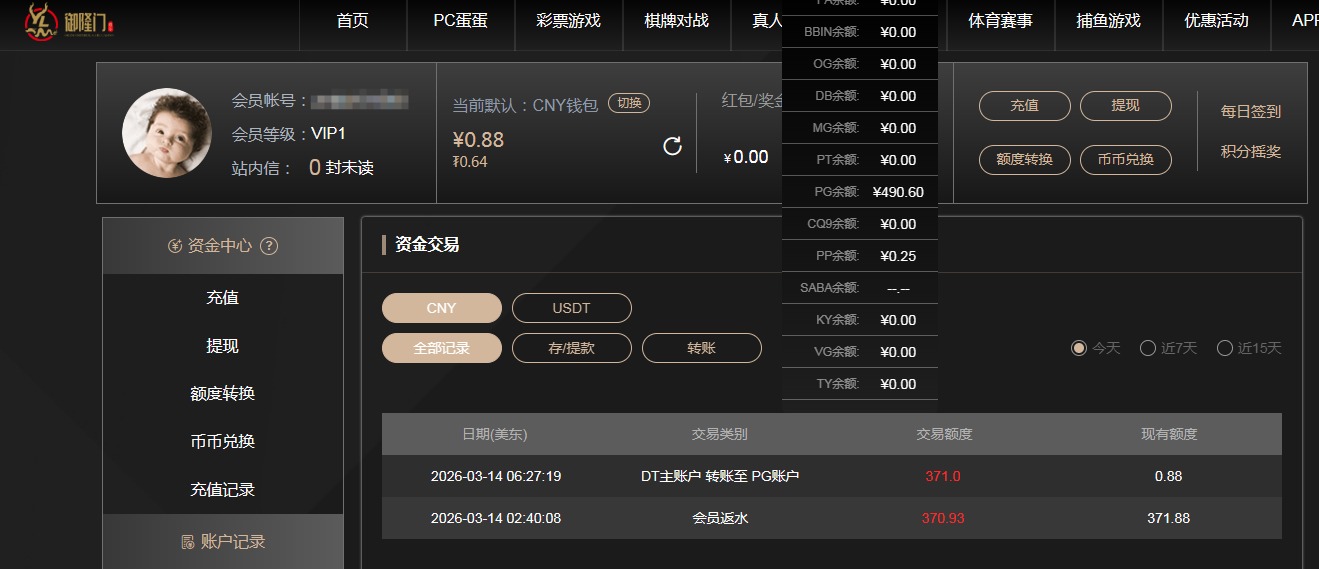
Task: Open 币币兑换 in the left sidebar
Action: (223, 442)
